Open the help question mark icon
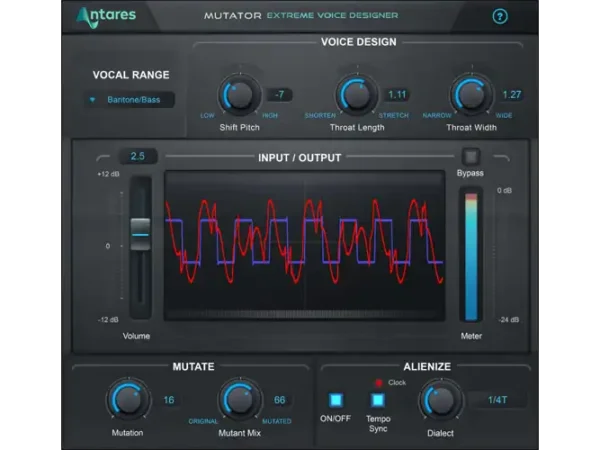The height and width of the screenshot is (450, 600). click(500, 16)
